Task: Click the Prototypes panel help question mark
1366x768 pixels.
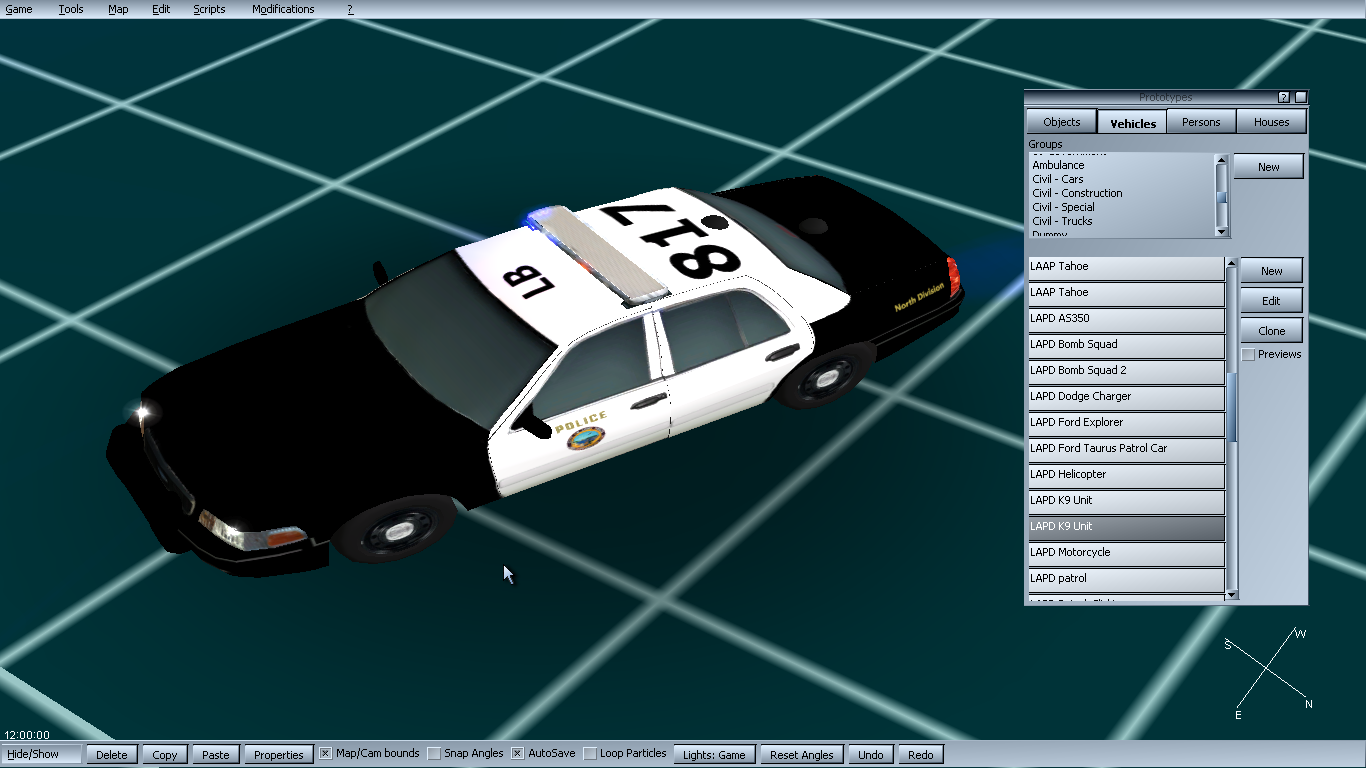Action: tap(1284, 97)
